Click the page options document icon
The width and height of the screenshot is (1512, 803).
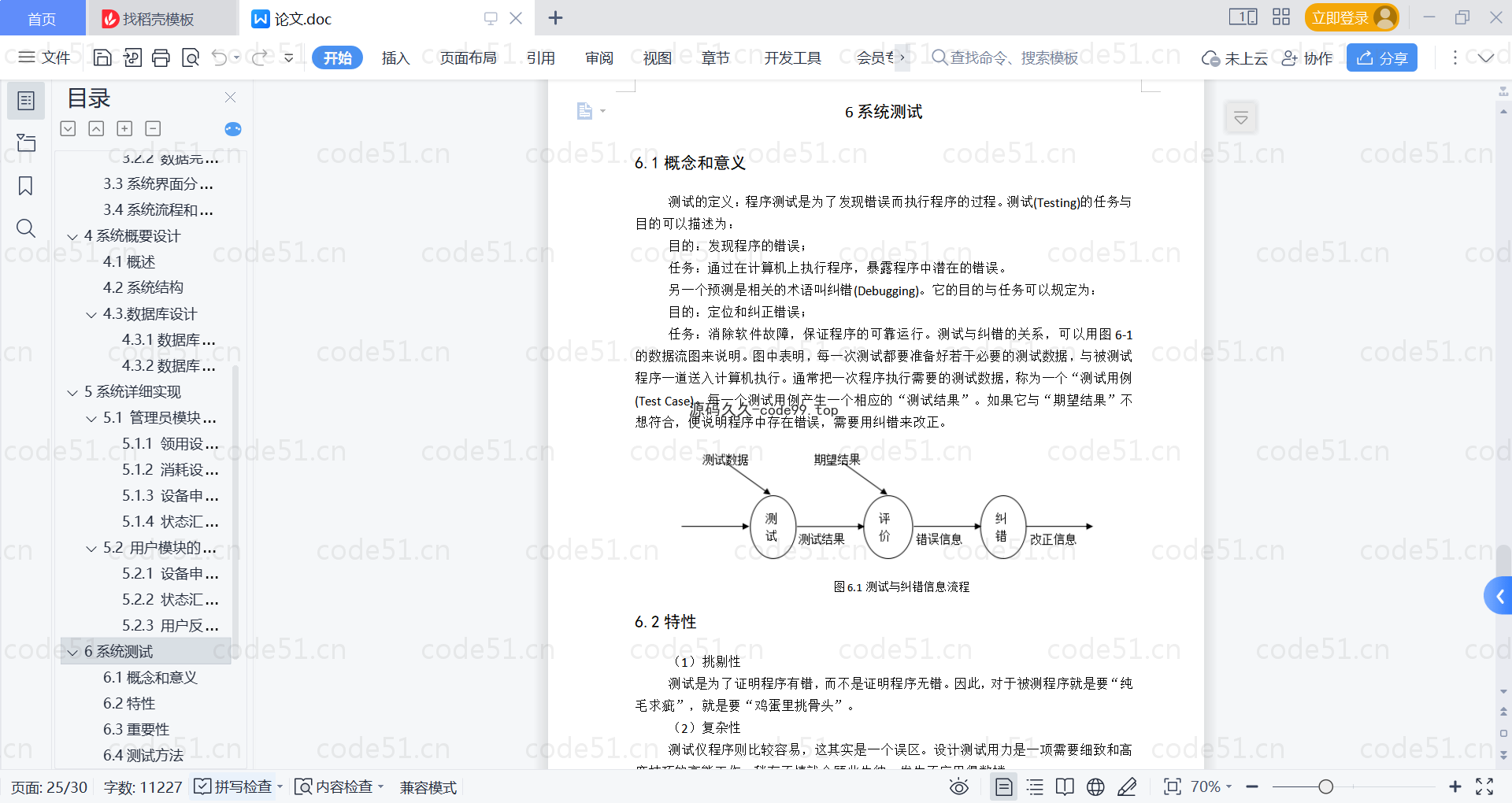point(584,111)
